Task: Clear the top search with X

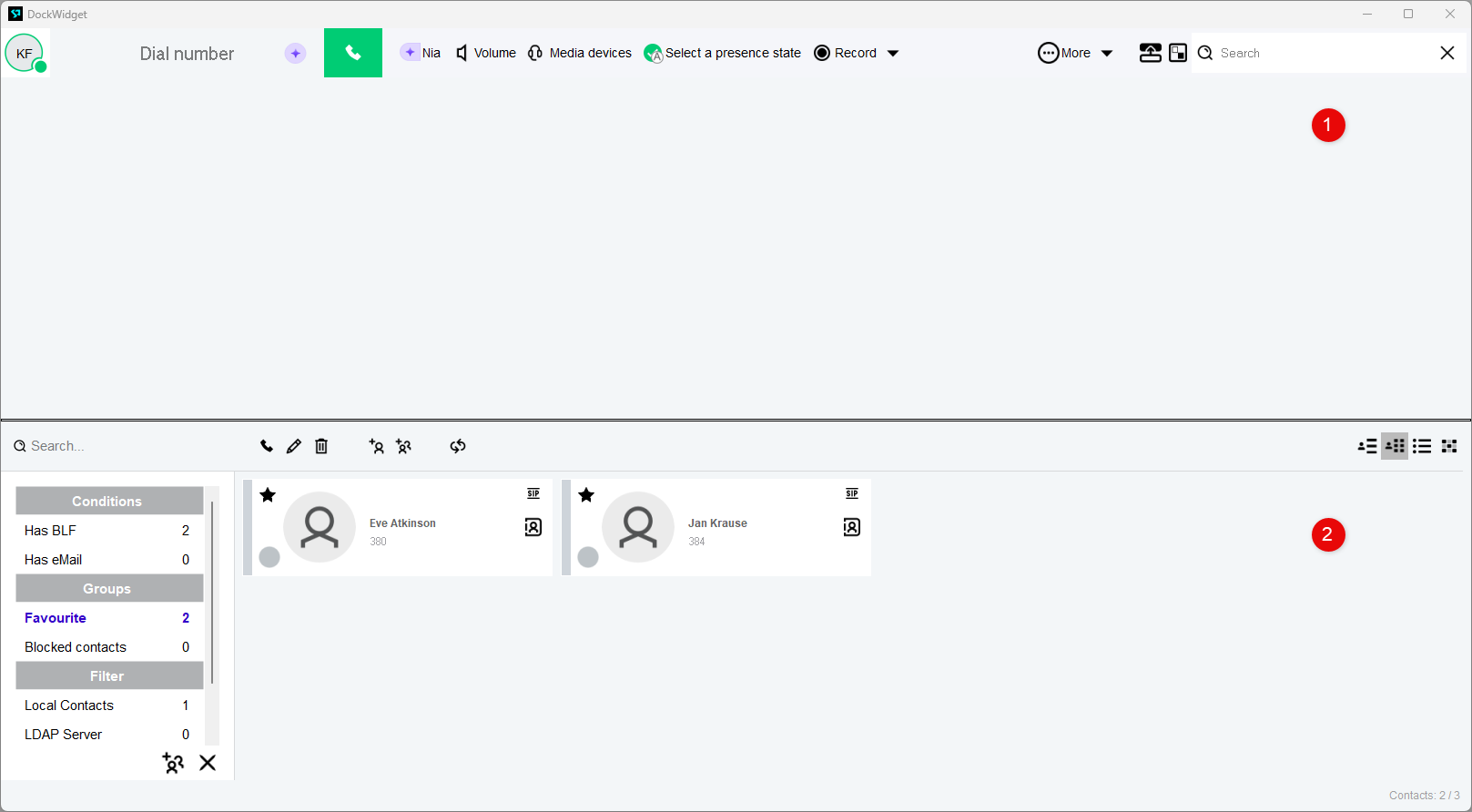Action: point(1447,53)
